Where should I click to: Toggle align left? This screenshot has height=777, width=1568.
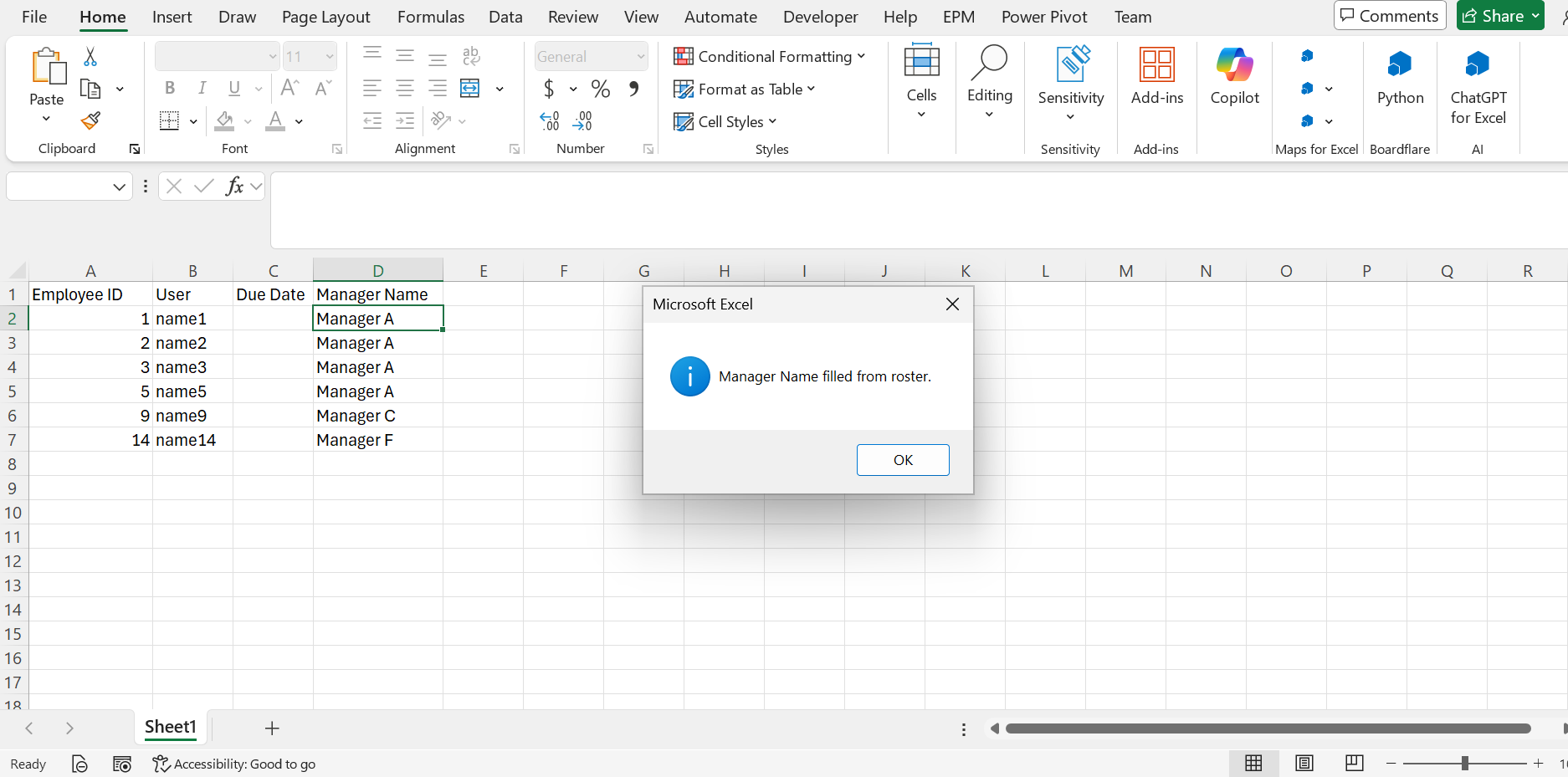(x=372, y=88)
